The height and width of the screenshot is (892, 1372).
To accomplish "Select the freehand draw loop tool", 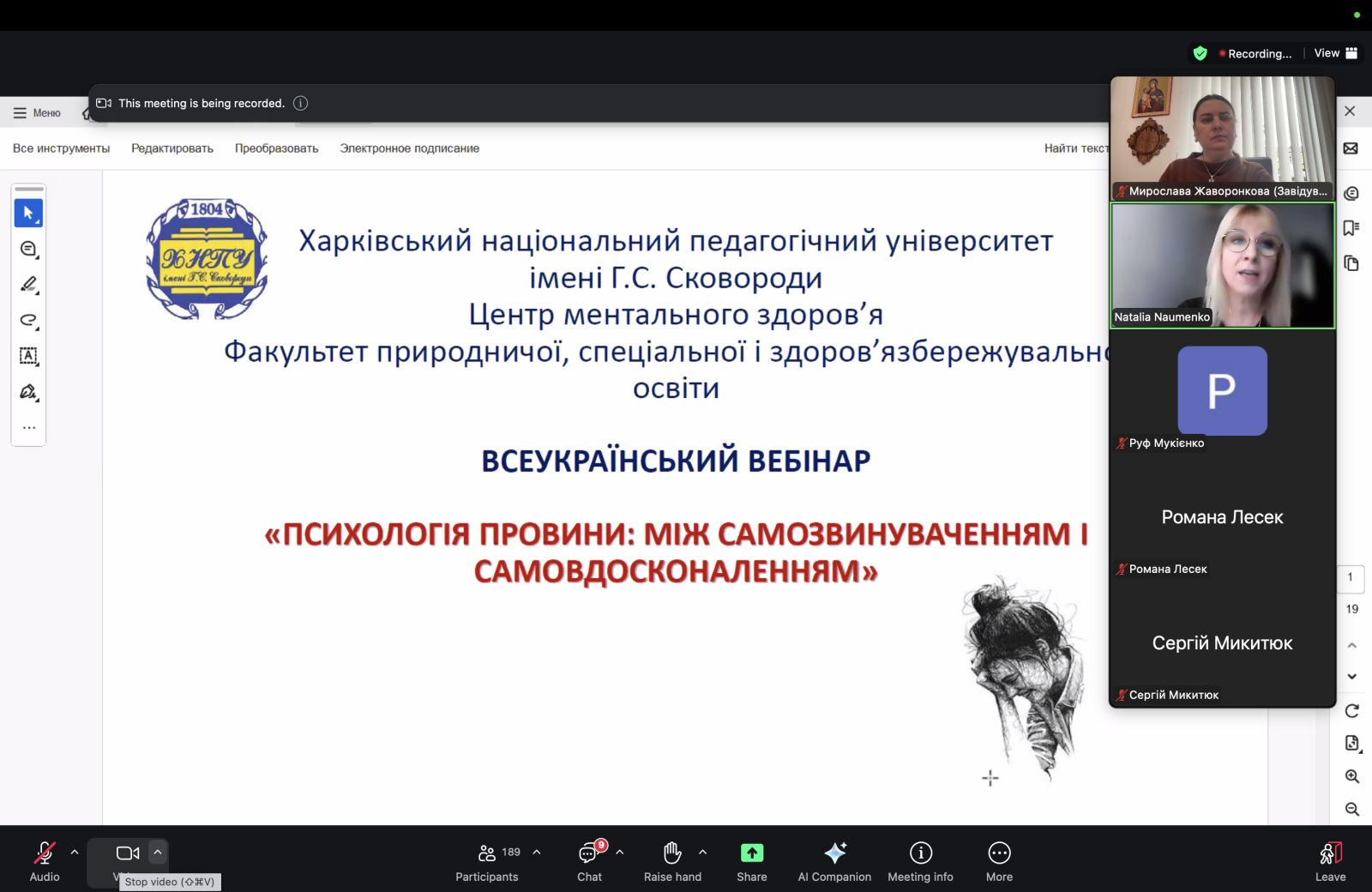I will pos(28,320).
